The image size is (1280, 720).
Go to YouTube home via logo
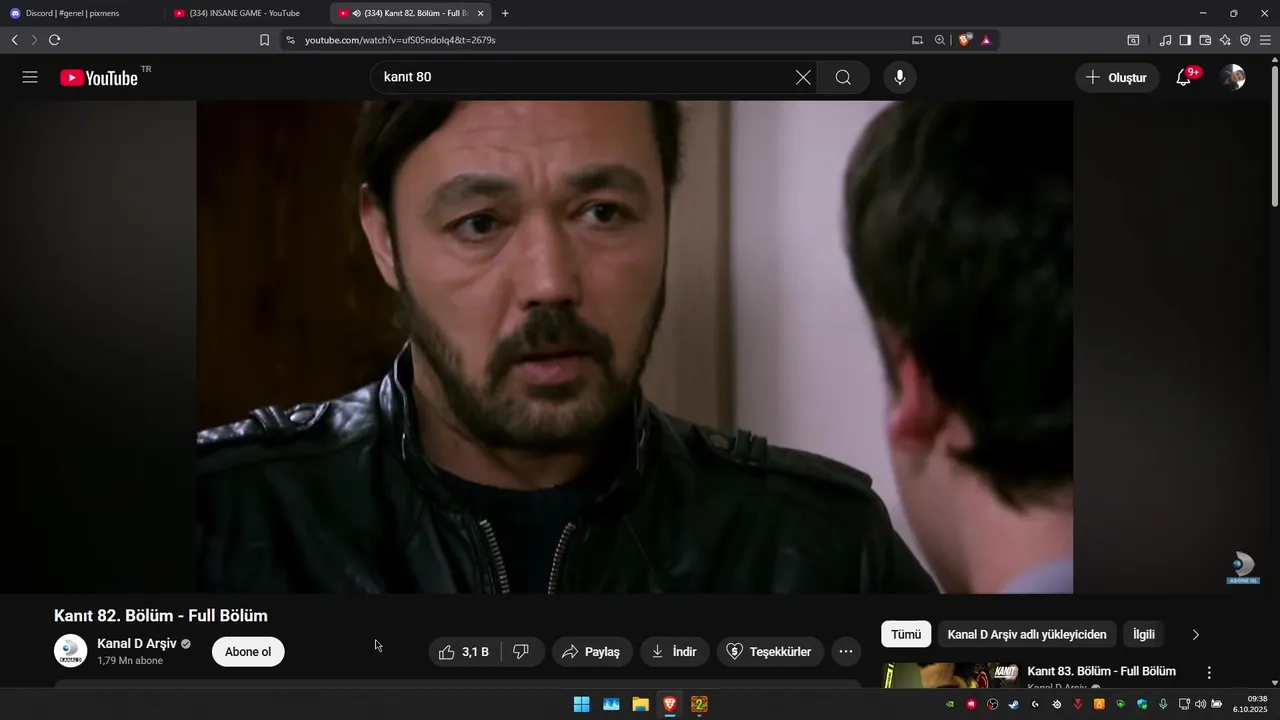tap(99, 78)
